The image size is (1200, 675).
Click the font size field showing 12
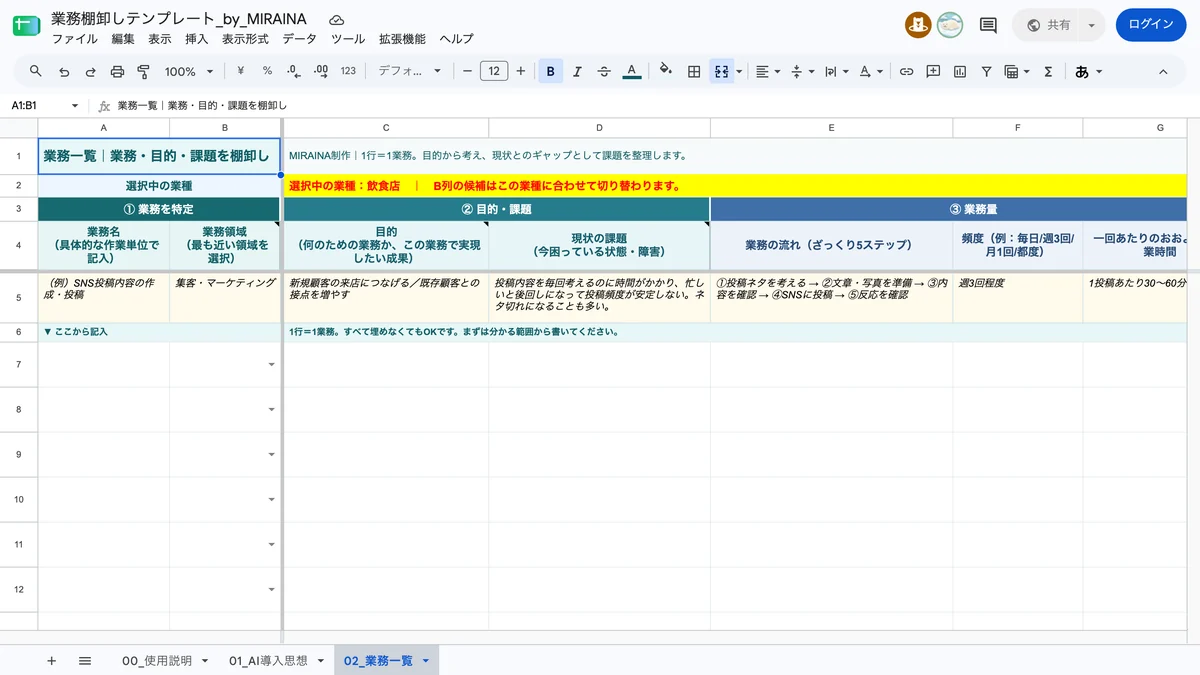(x=494, y=71)
